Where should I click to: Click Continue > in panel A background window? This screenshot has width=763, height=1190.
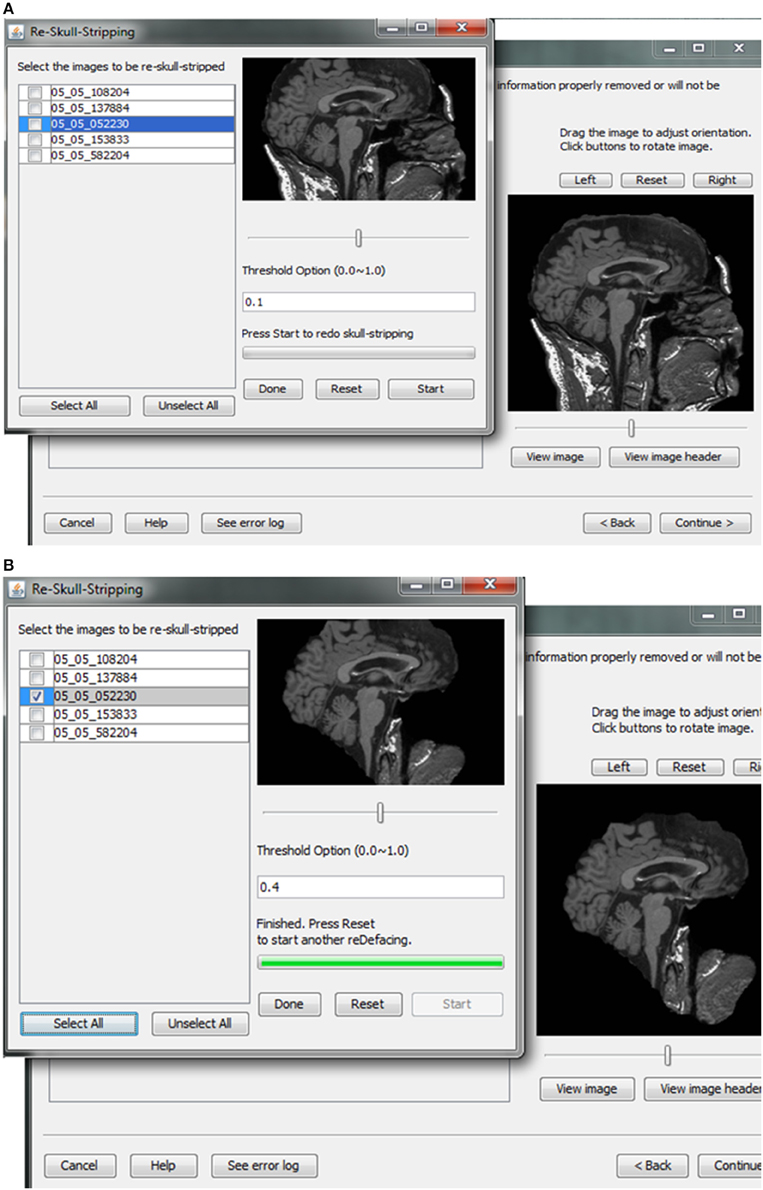(705, 523)
